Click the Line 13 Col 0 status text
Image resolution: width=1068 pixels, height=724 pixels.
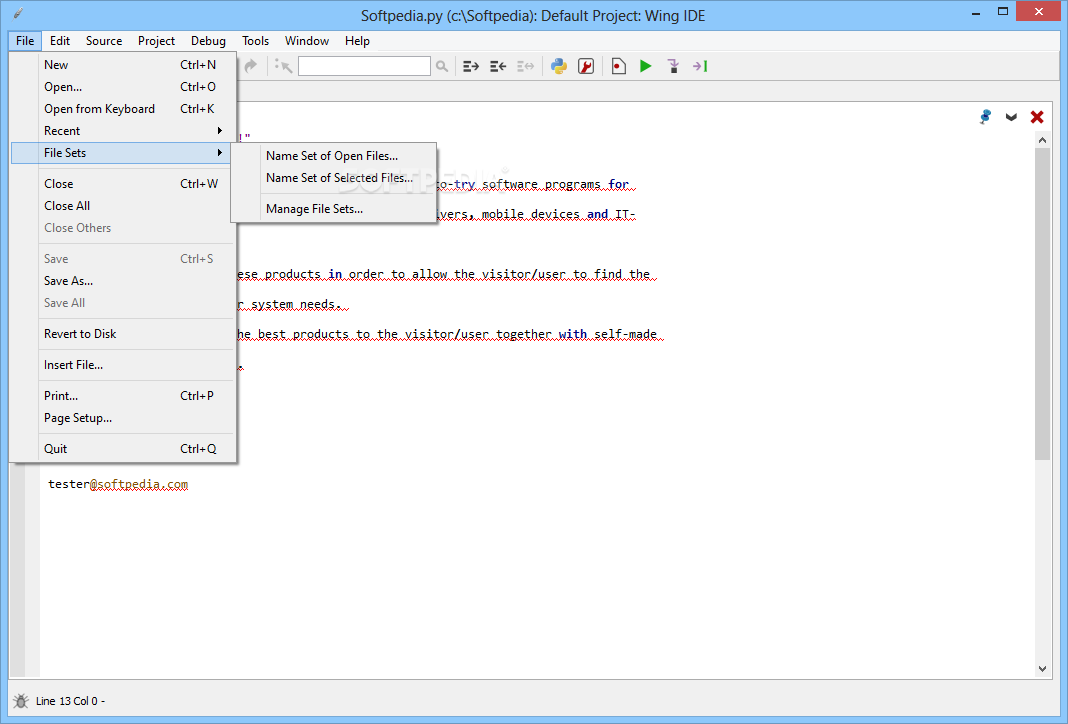pyautogui.click(x=71, y=701)
